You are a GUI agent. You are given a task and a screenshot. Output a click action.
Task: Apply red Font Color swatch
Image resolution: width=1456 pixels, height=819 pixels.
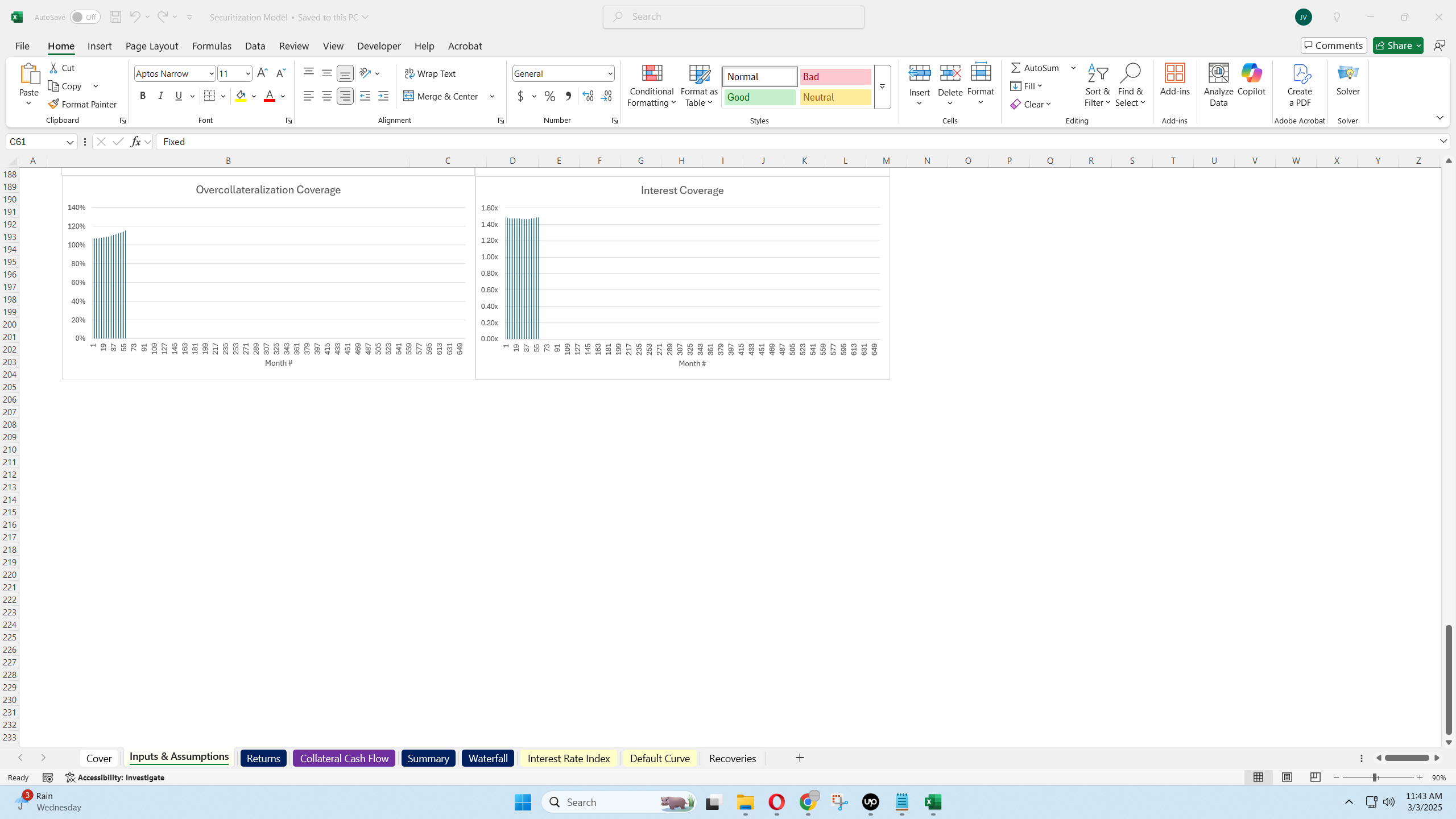[270, 96]
